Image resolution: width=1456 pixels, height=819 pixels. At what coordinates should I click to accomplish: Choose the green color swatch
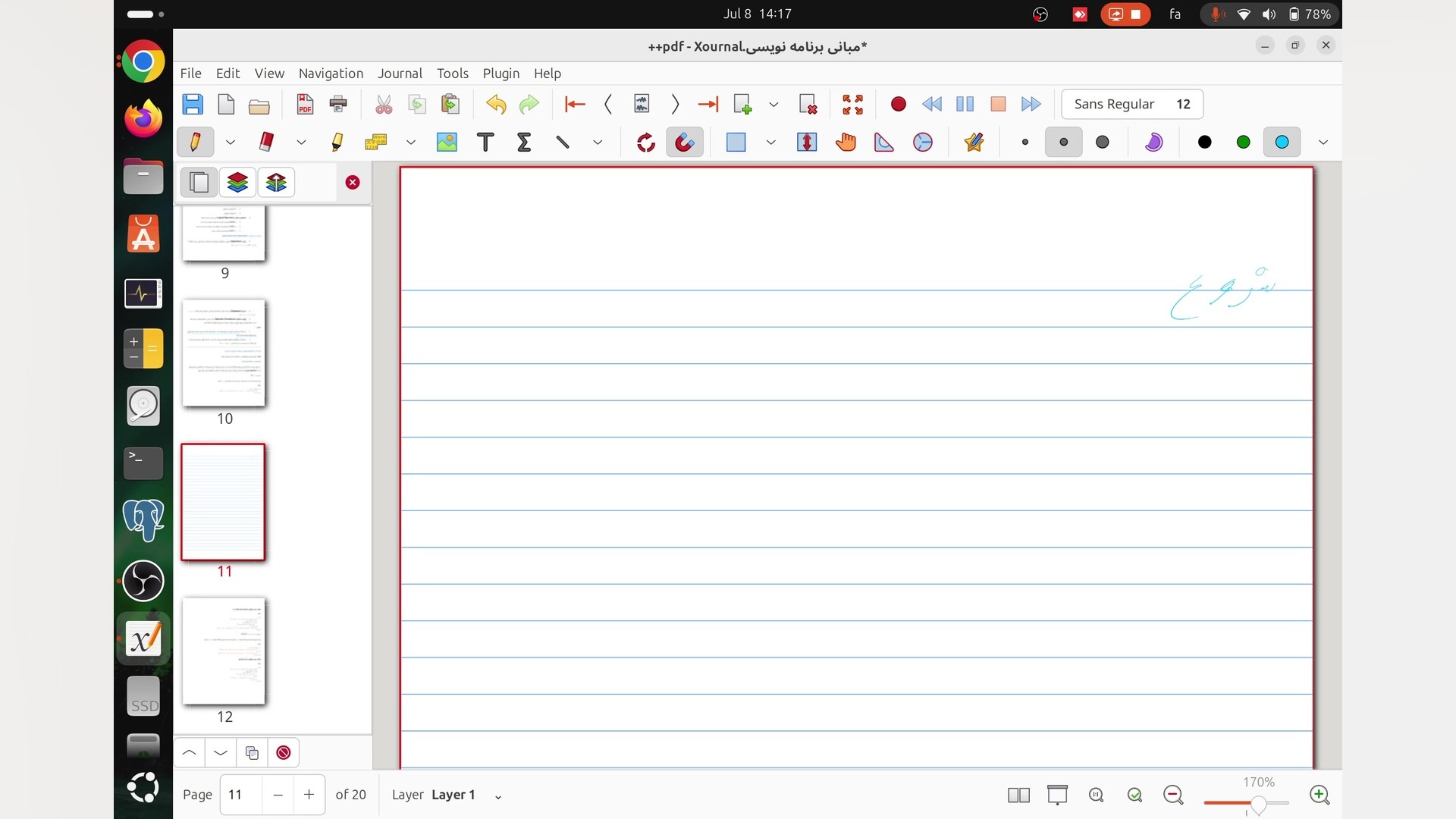tap(1243, 142)
